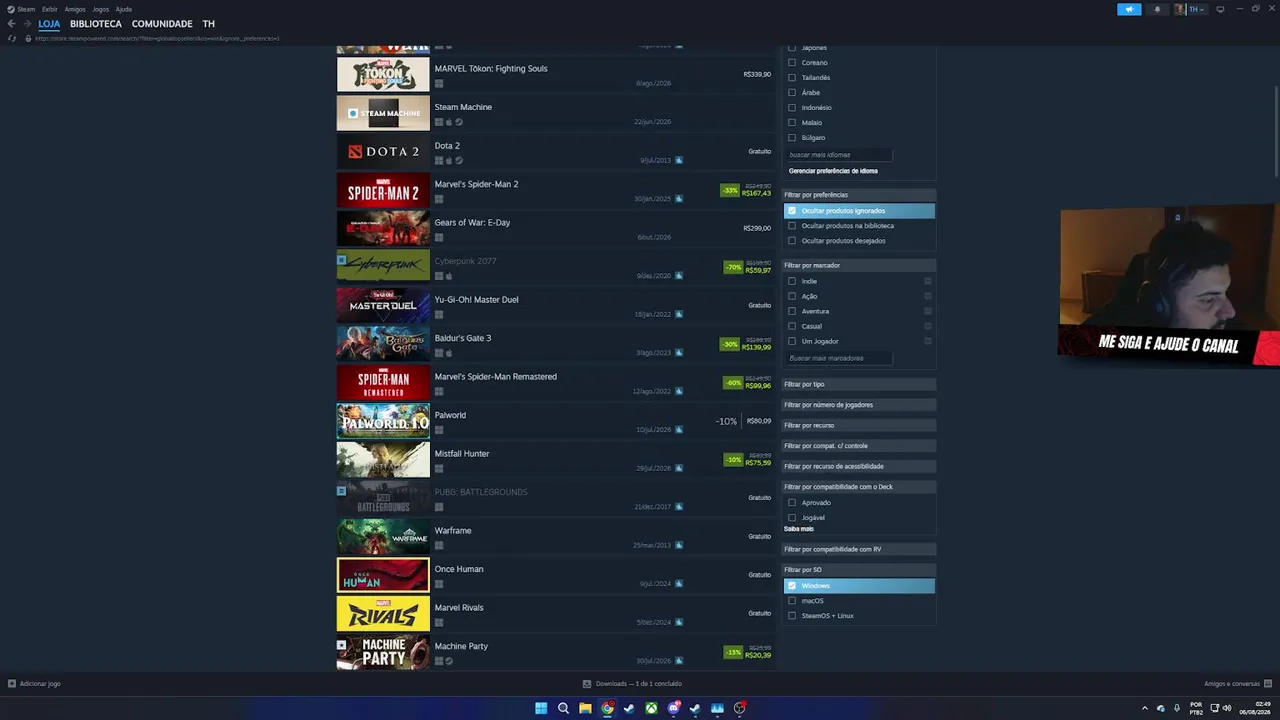The image size is (1280, 720).
Task: Check Ocultar produtos na biblioteca
Action: click(x=792, y=226)
